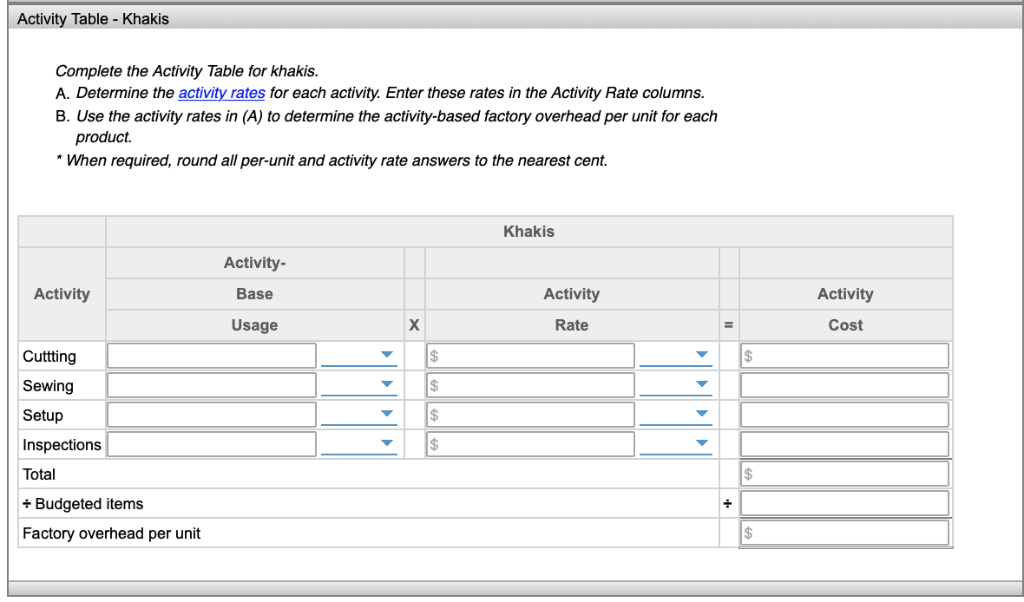Click the Factory overhead per unit input field
The height and width of the screenshot is (602, 1024).
(x=844, y=533)
